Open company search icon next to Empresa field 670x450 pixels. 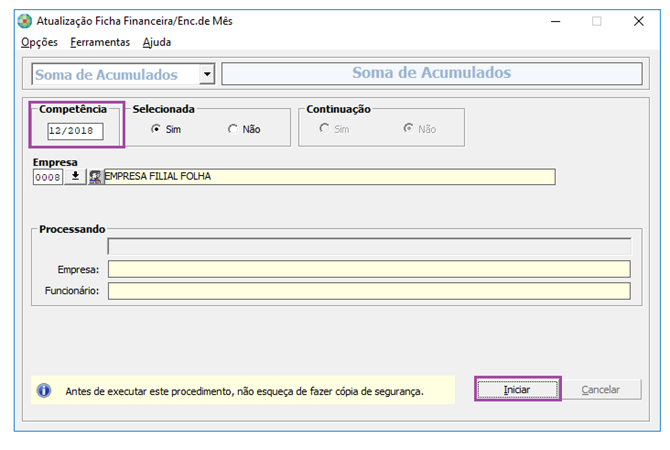click(x=95, y=177)
